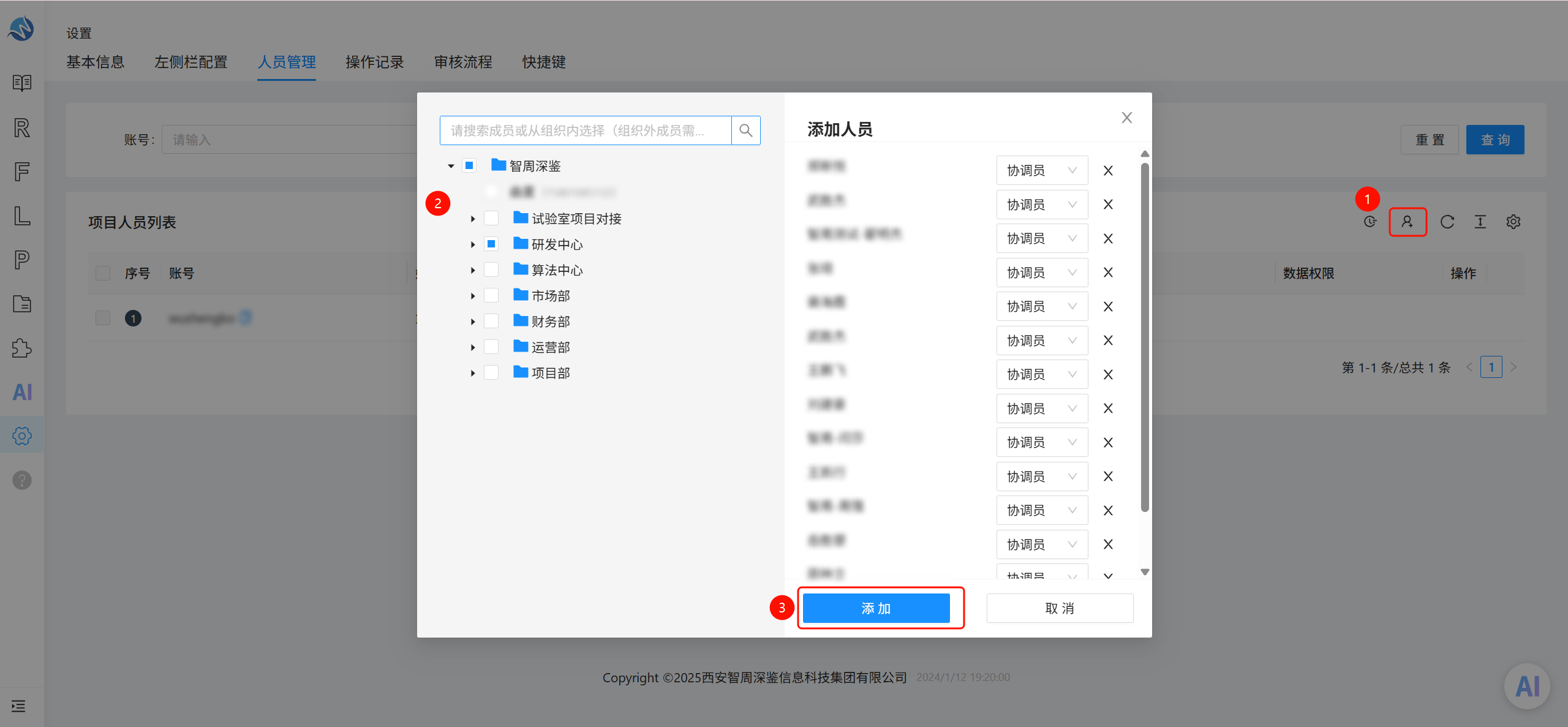
Task: Toggle the 智周深鉴 root checkbox
Action: [469, 165]
